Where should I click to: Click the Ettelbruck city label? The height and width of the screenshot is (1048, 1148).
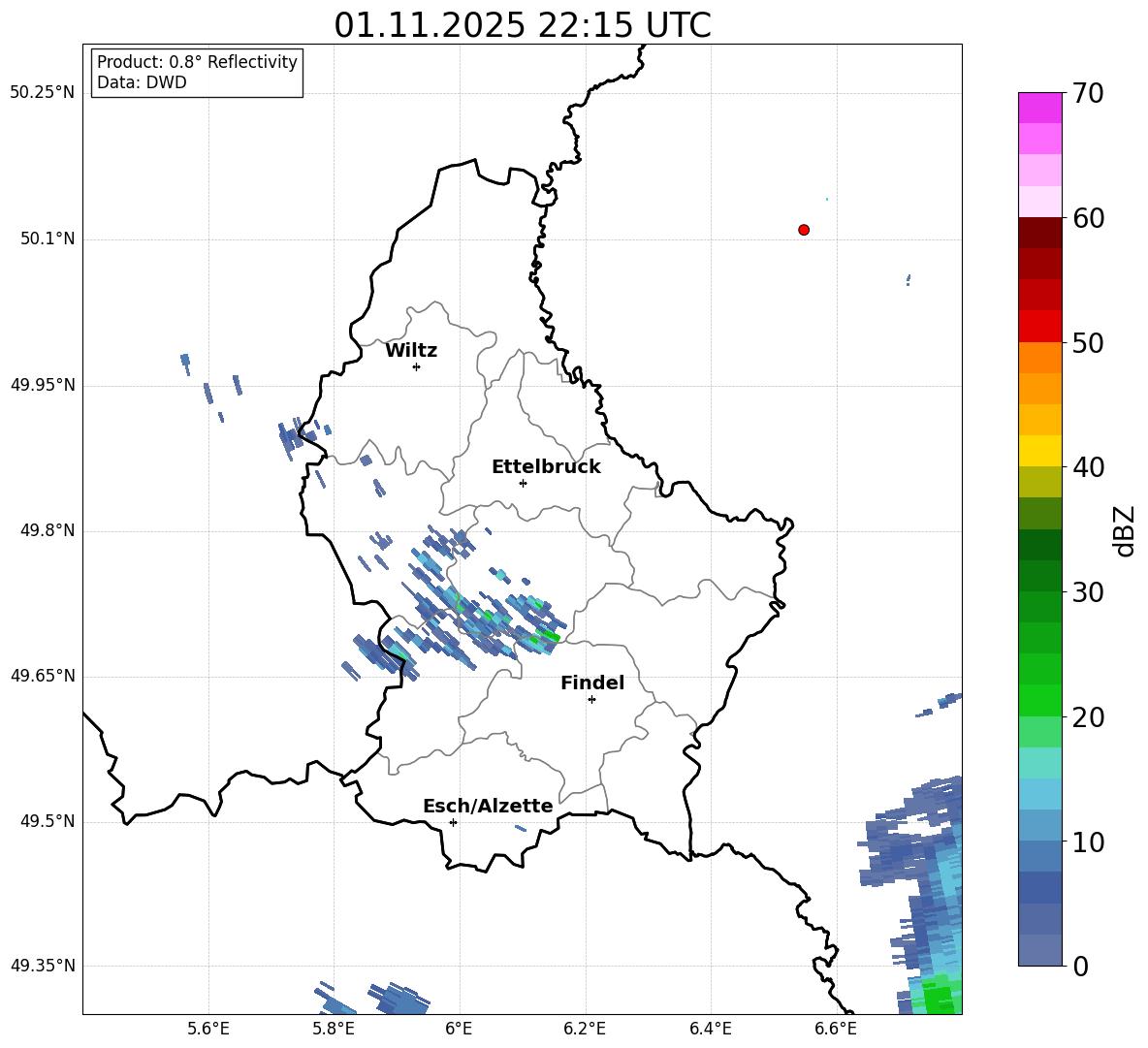[546, 467]
